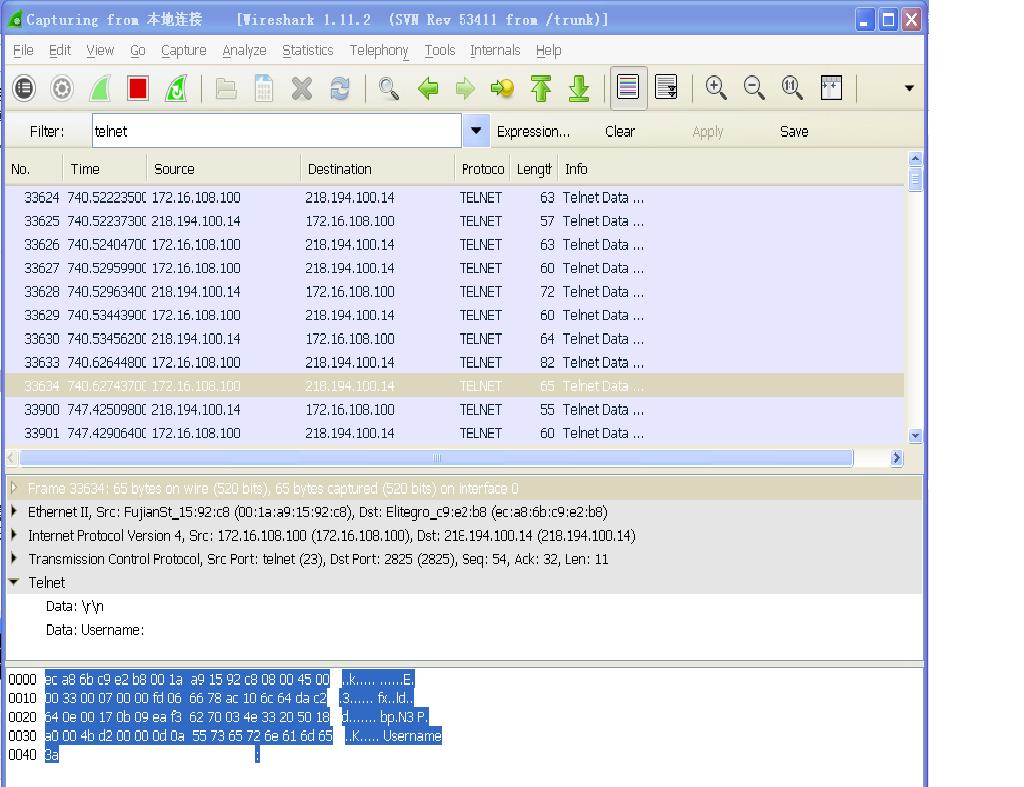The image size is (1024, 787).
Task: Reset zoom to normal size
Action: [x=792, y=88]
